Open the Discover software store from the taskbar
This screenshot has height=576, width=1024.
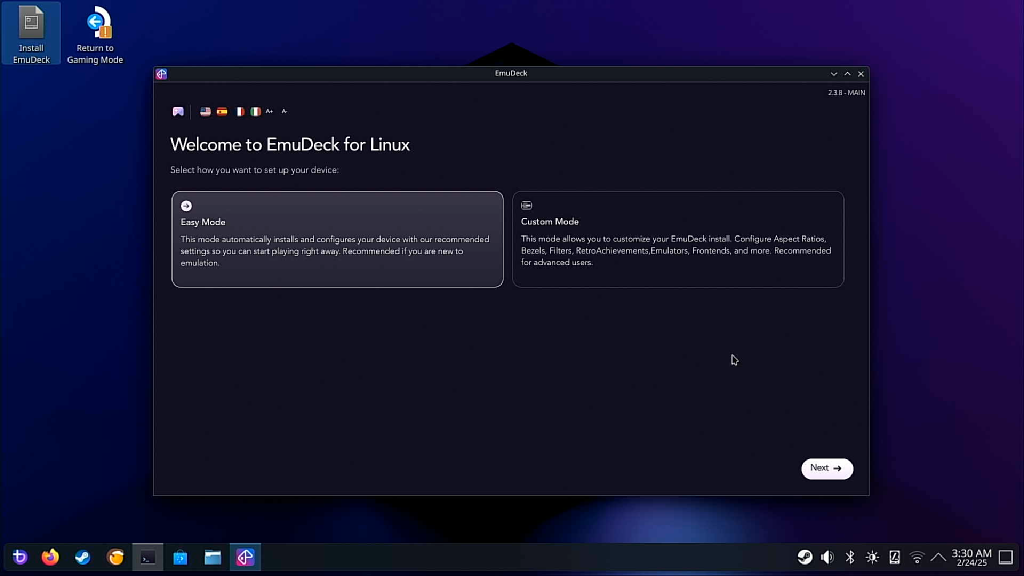coord(180,557)
